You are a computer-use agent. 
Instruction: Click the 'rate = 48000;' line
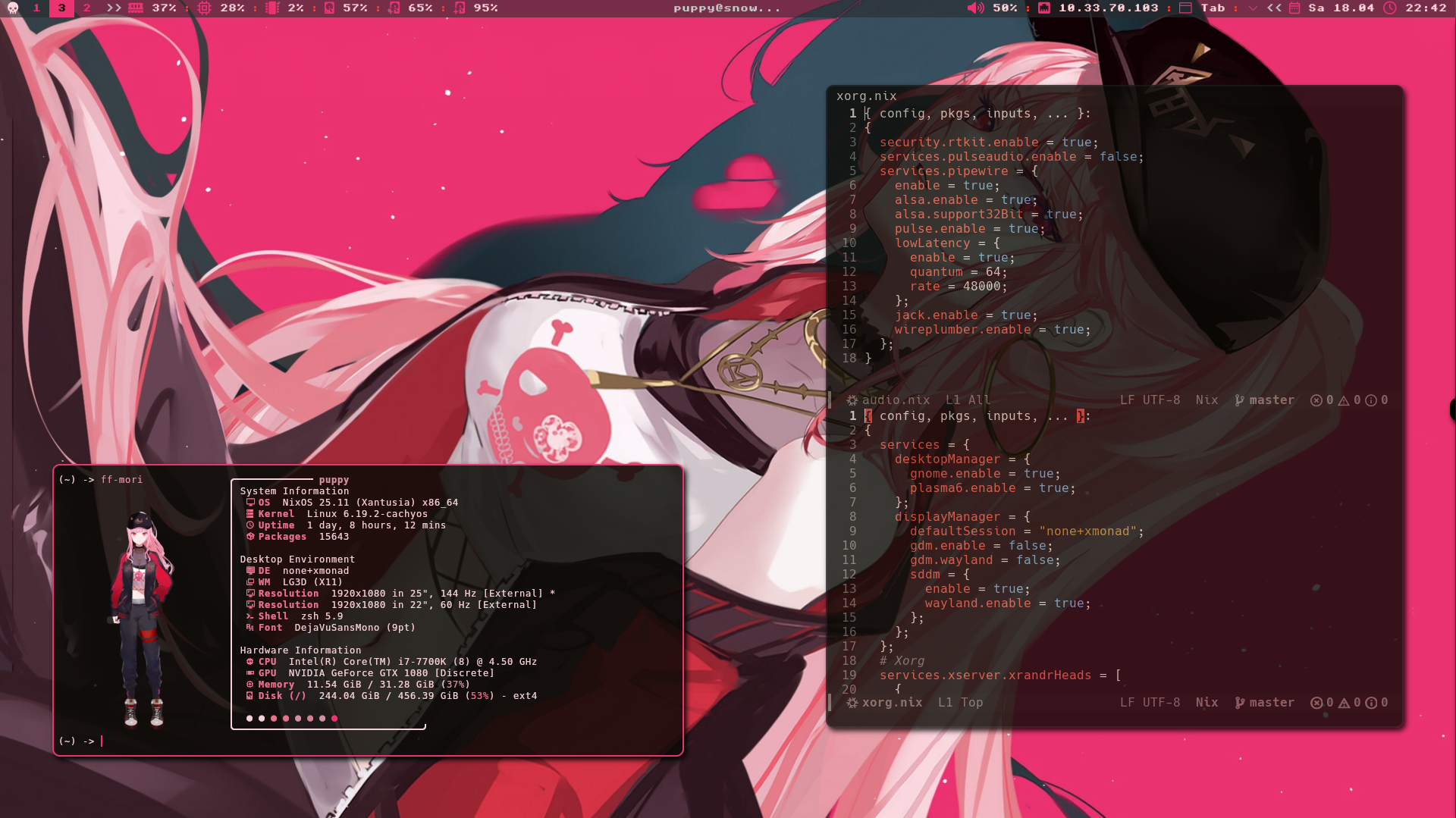(x=959, y=287)
